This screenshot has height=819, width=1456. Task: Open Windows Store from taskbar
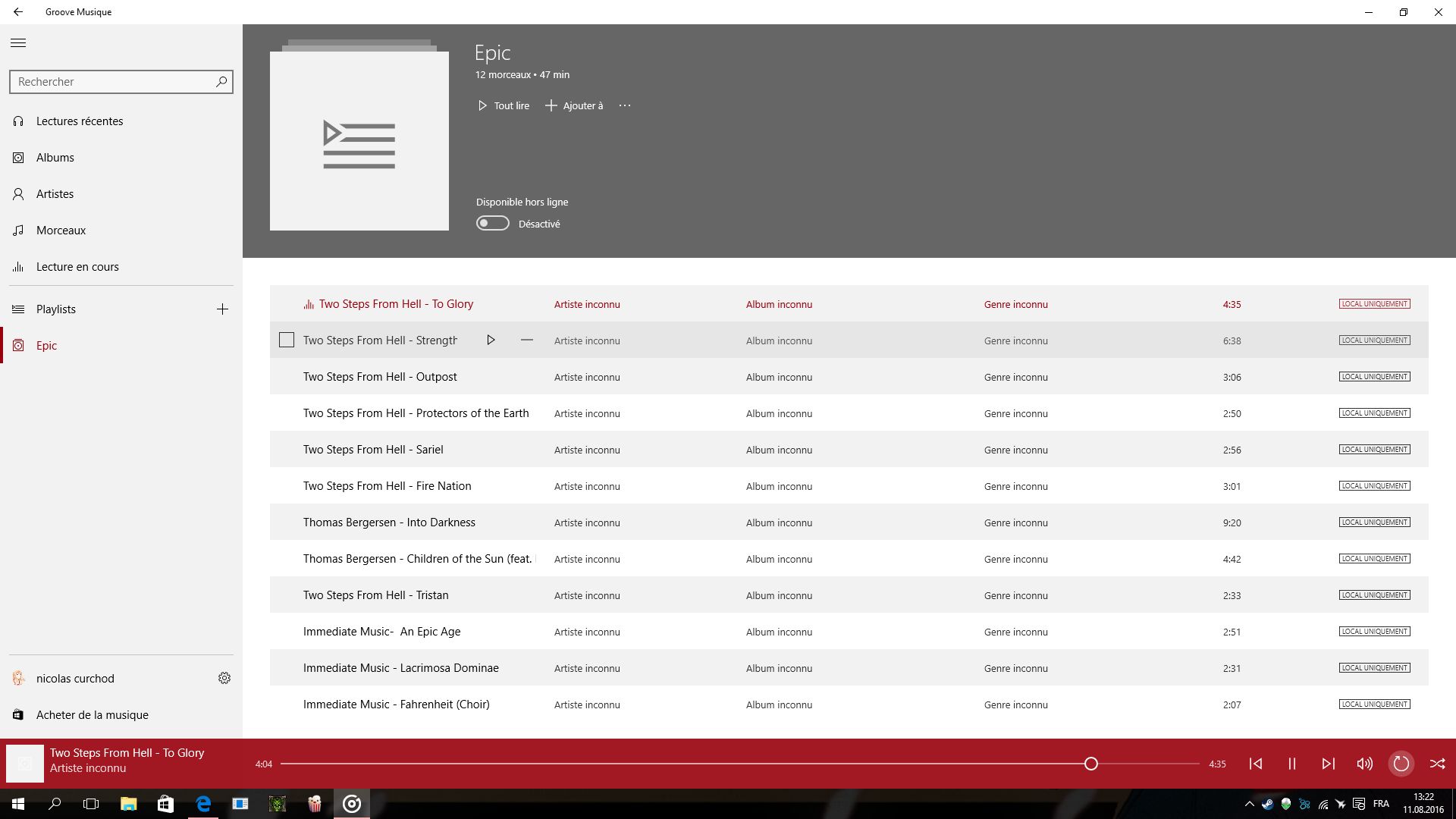pos(165,804)
